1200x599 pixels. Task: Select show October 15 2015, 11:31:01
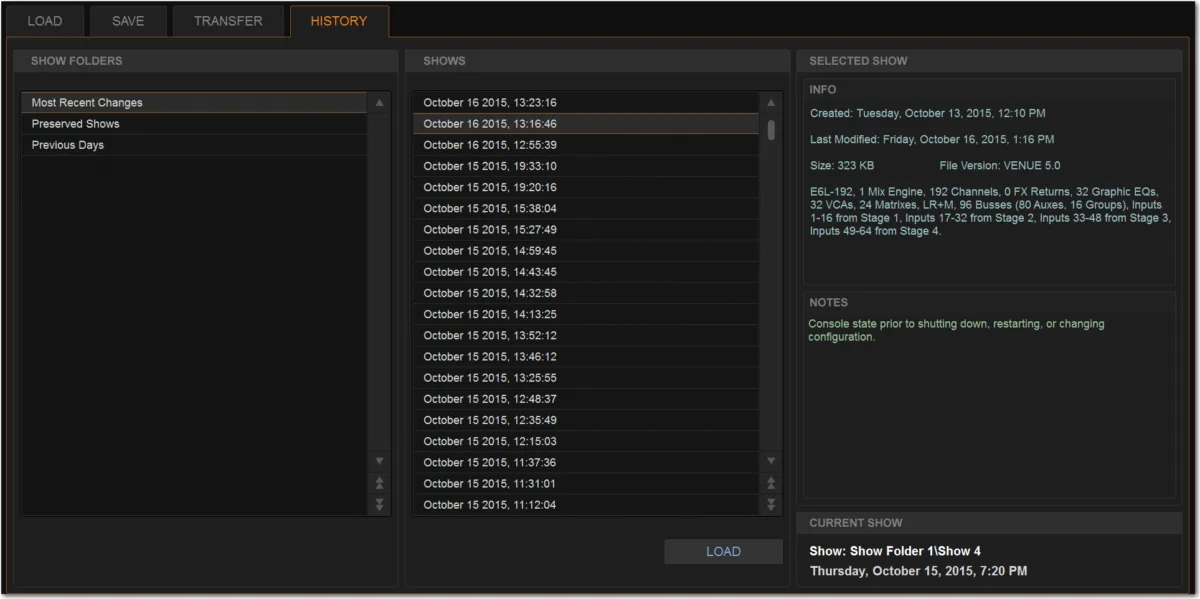586,483
